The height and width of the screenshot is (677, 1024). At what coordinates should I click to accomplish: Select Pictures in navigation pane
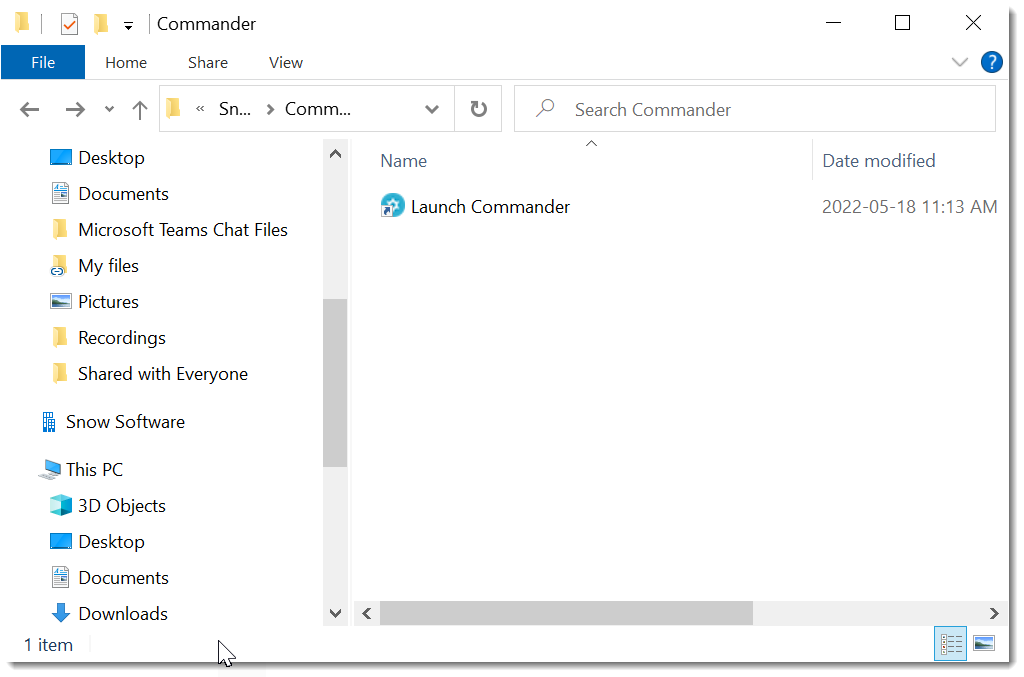tap(108, 302)
